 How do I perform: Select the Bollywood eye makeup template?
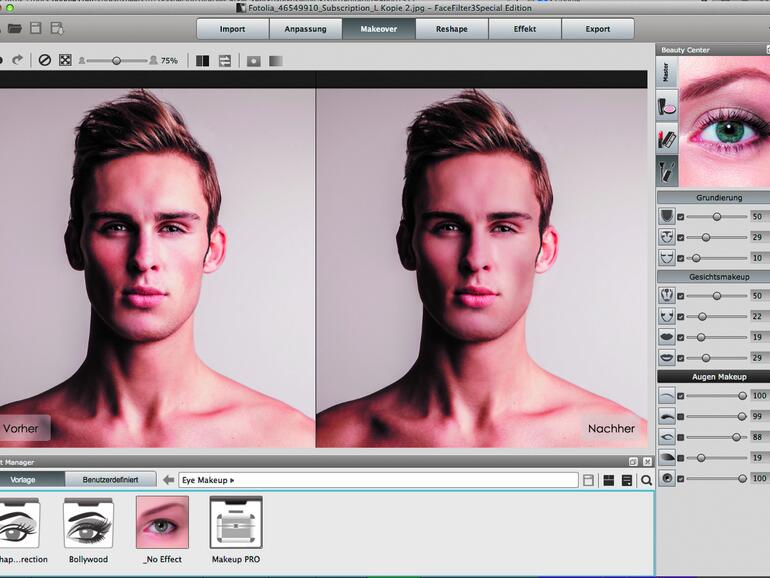[x=88, y=523]
